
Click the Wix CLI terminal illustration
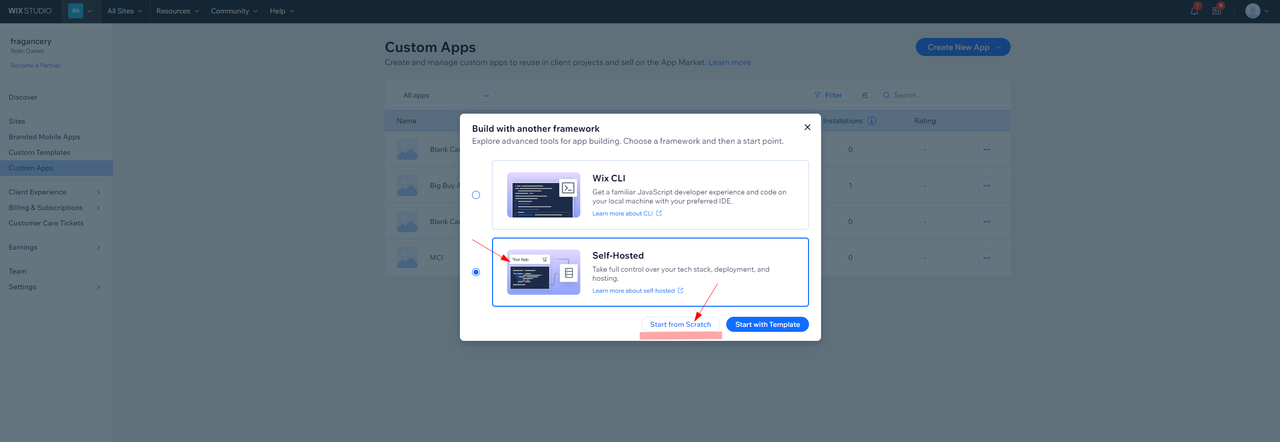coord(543,195)
